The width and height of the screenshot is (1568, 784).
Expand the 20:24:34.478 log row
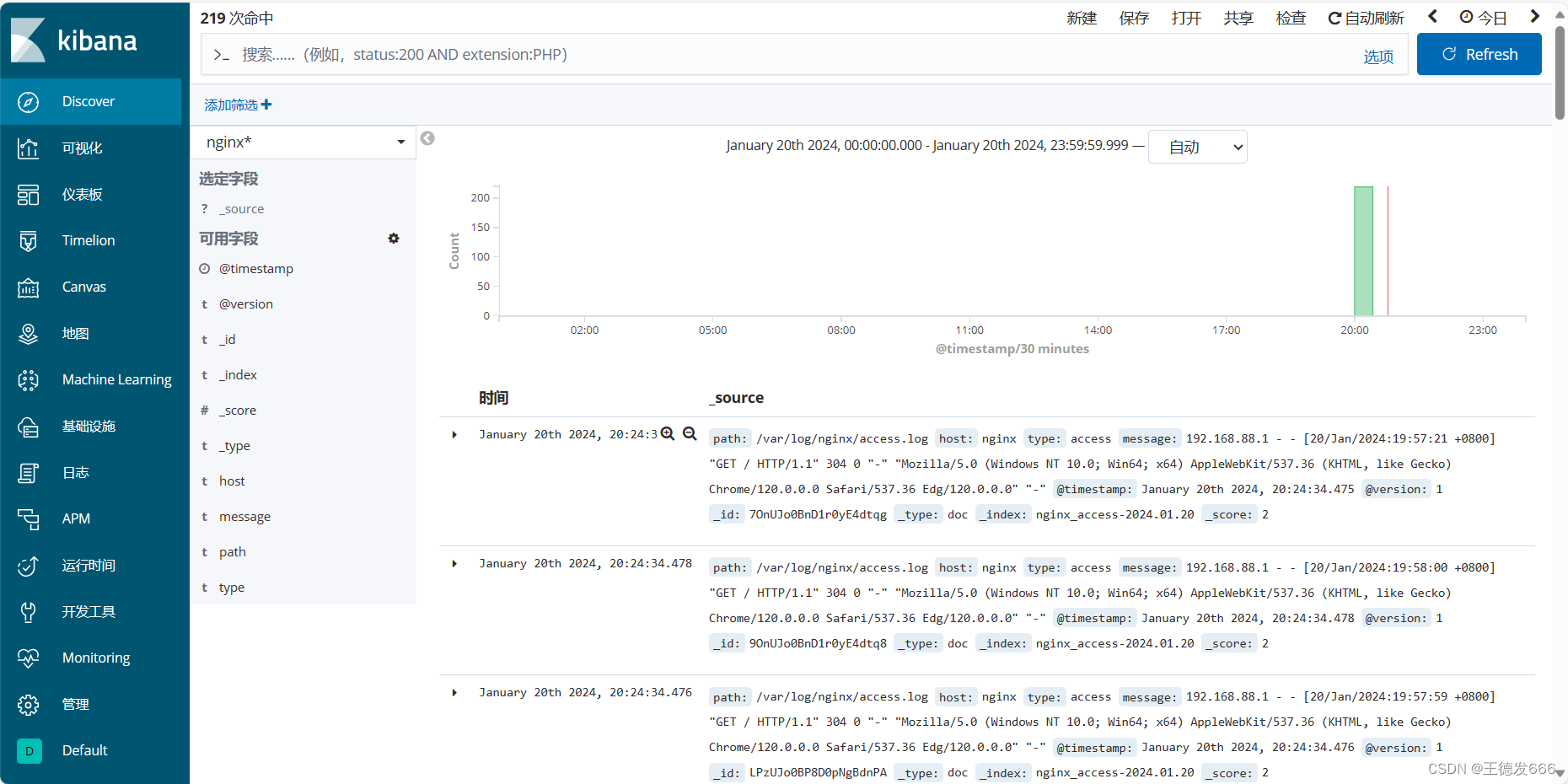pos(454,564)
